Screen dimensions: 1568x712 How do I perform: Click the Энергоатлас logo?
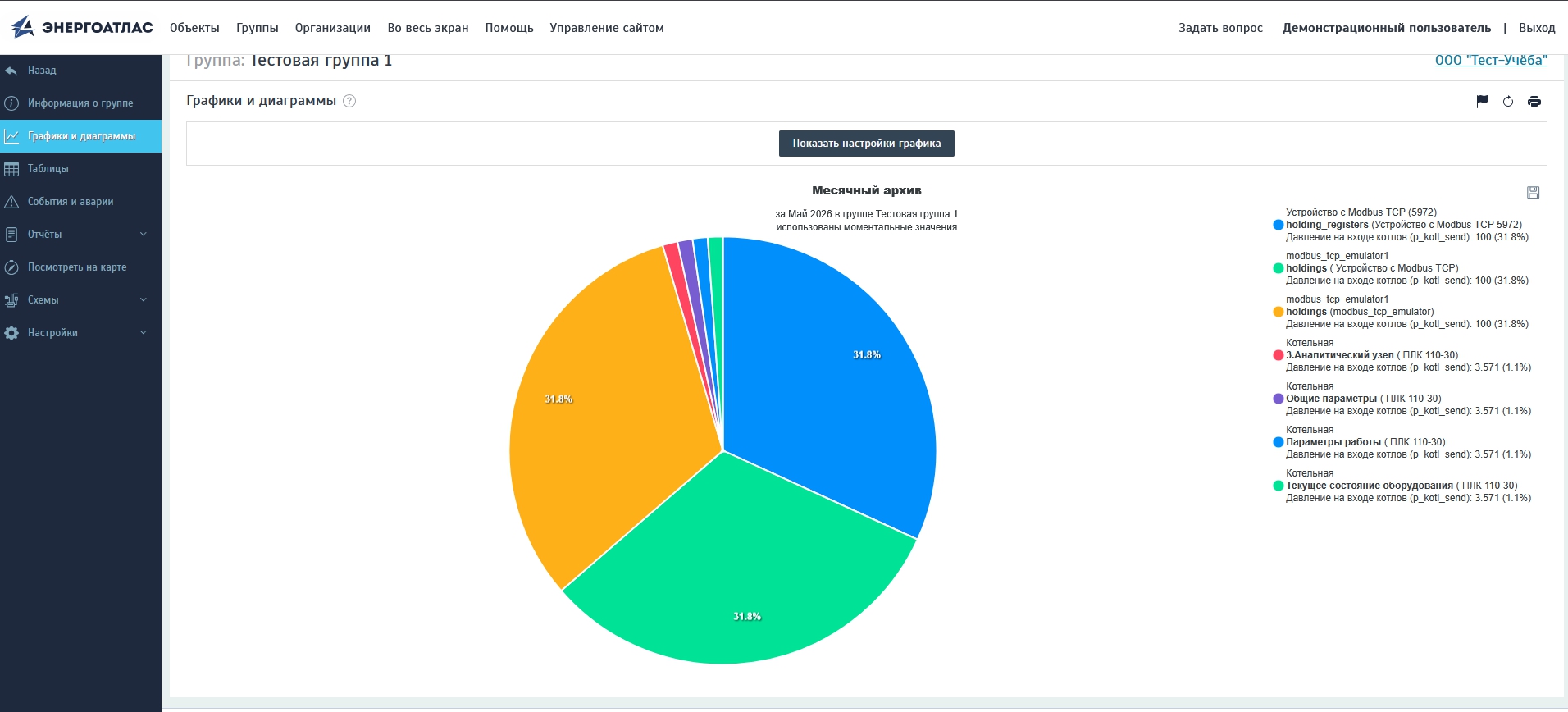click(x=82, y=27)
